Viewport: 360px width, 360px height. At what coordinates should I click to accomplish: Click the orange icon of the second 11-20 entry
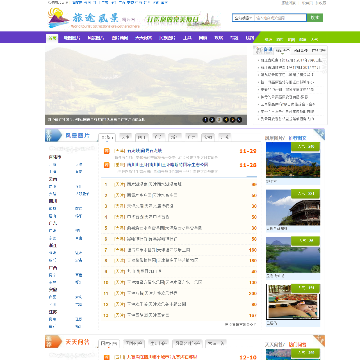(x=106, y=165)
